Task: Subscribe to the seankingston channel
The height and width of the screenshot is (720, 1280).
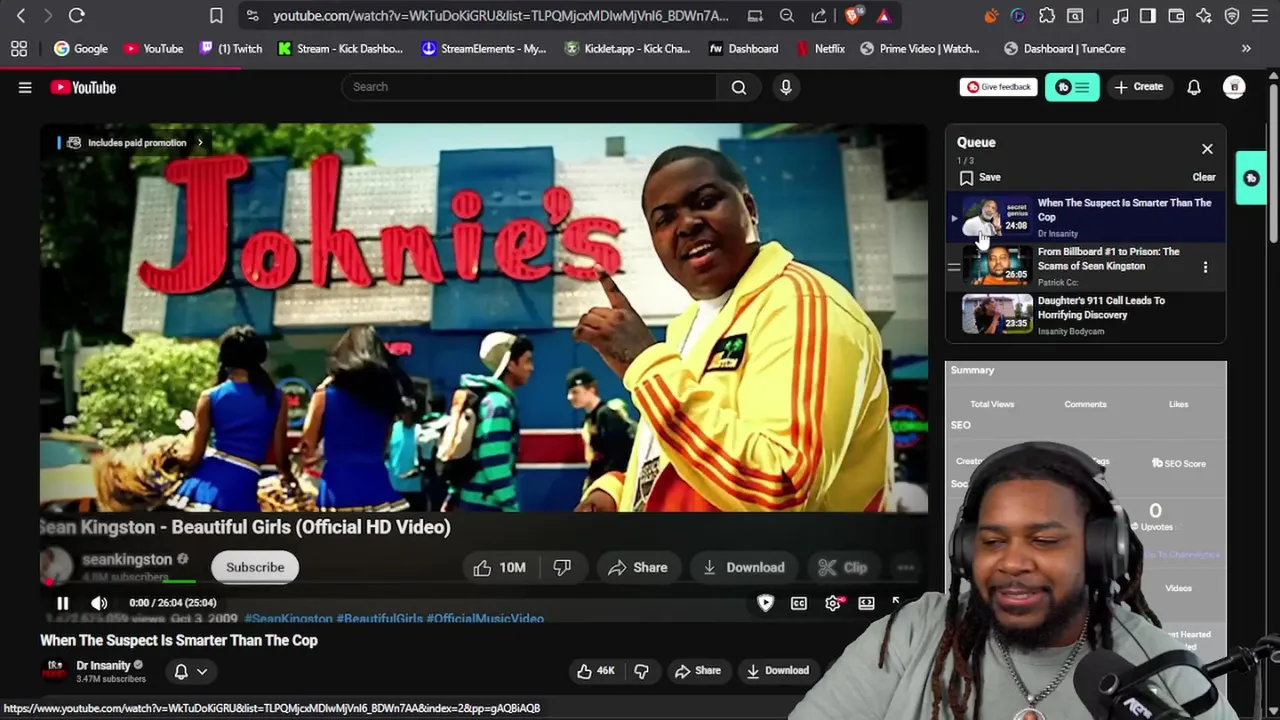Action: click(255, 567)
